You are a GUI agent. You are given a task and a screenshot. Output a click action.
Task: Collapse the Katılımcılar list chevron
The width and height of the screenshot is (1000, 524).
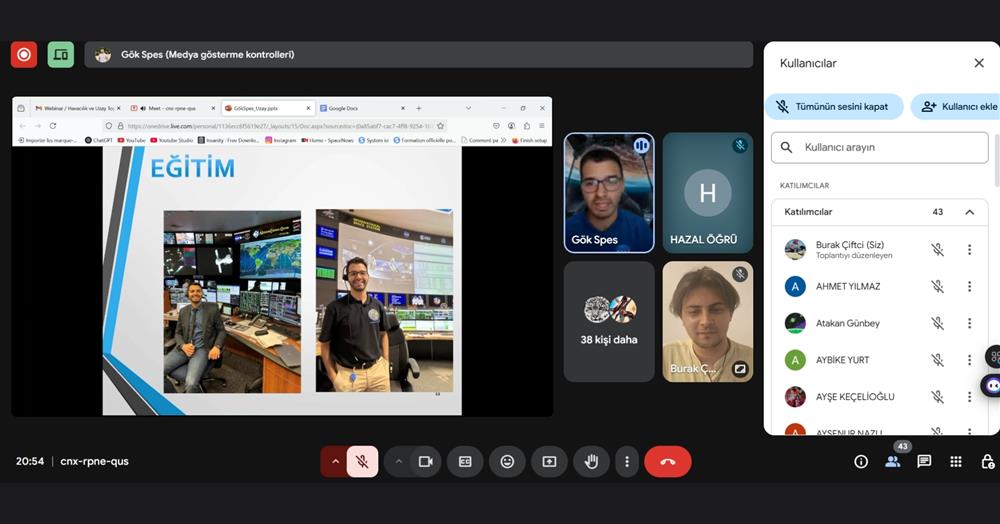969,212
